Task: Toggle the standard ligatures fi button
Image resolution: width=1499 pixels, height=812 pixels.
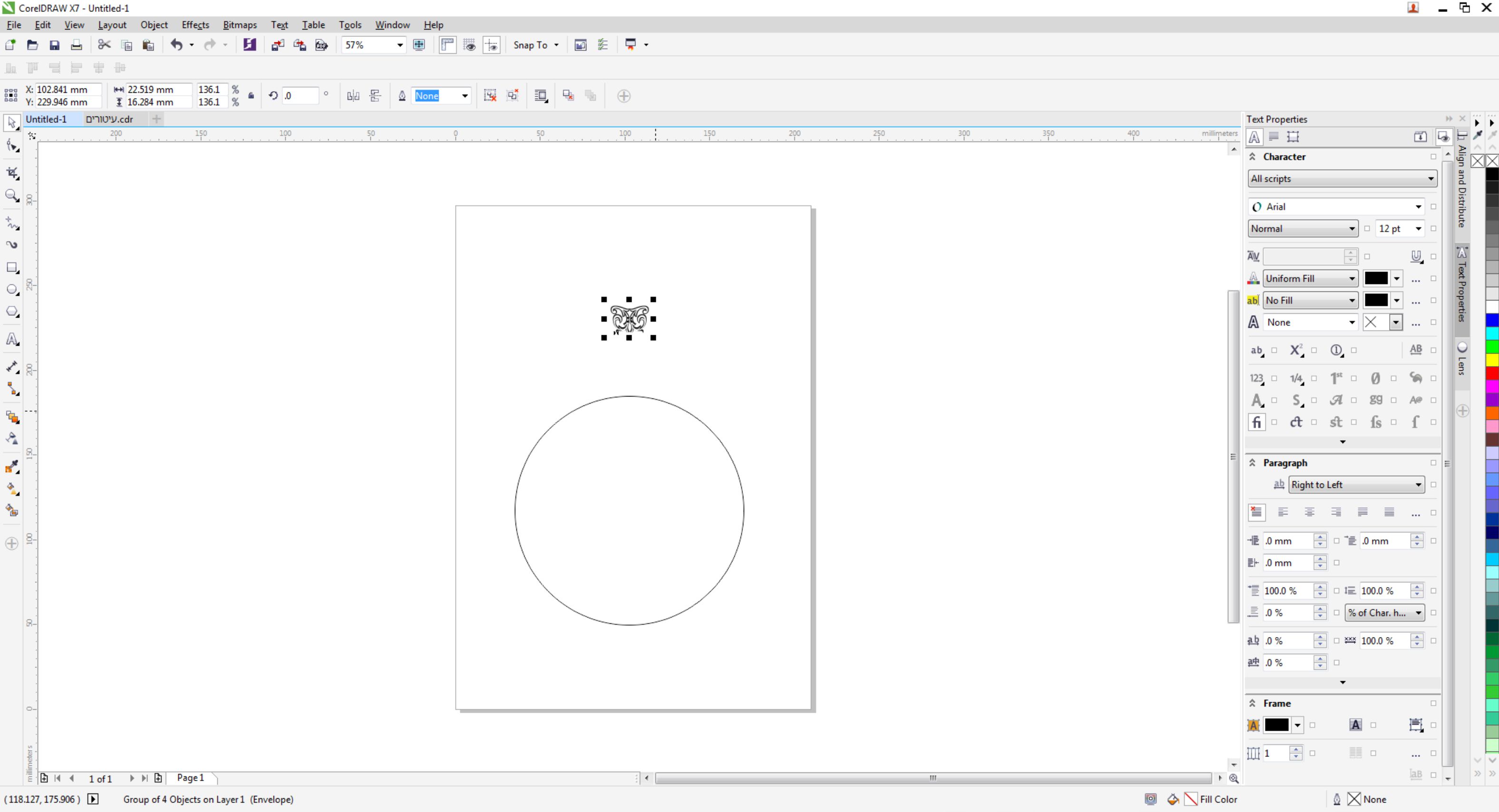Action: pyautogui.click(x=1256, y=422)
